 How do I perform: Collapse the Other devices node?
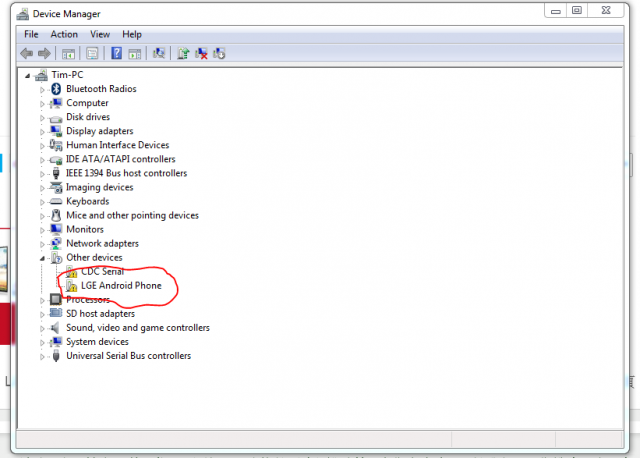pyautogui.click(x=42, y=258)
